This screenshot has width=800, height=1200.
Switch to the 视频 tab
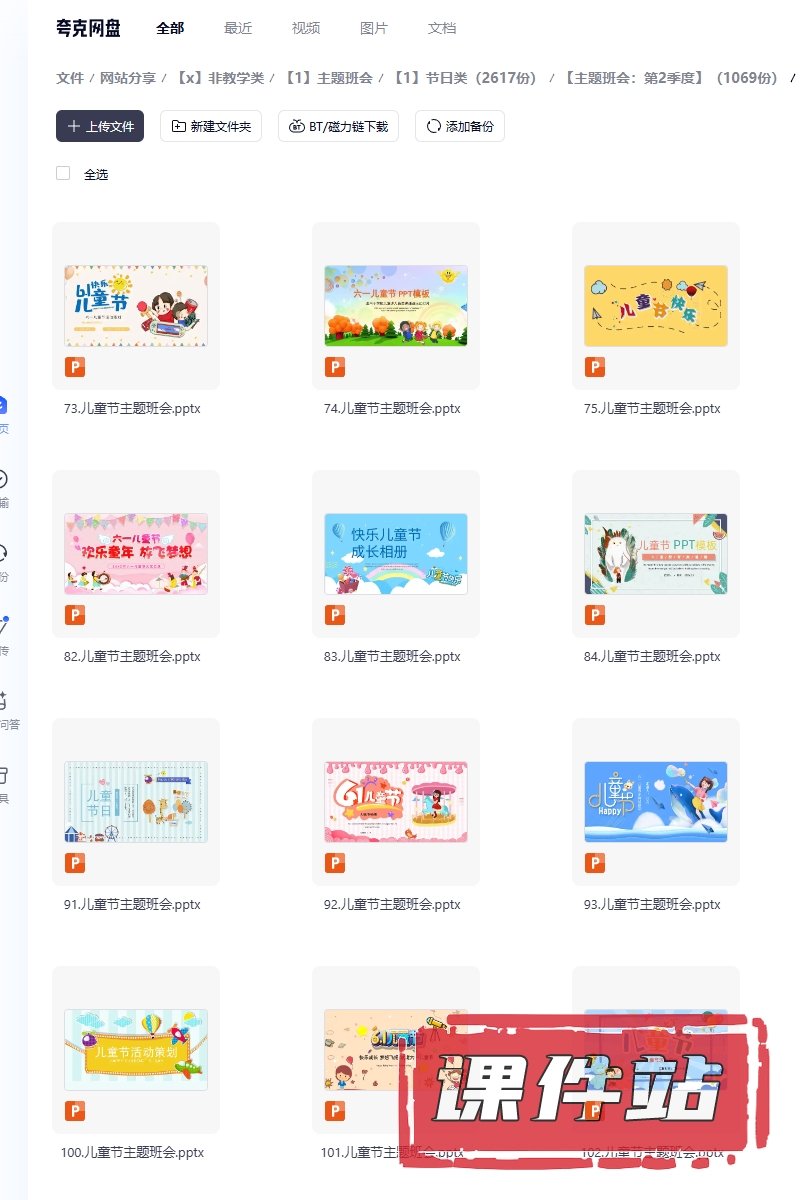[x=306, y=28]
